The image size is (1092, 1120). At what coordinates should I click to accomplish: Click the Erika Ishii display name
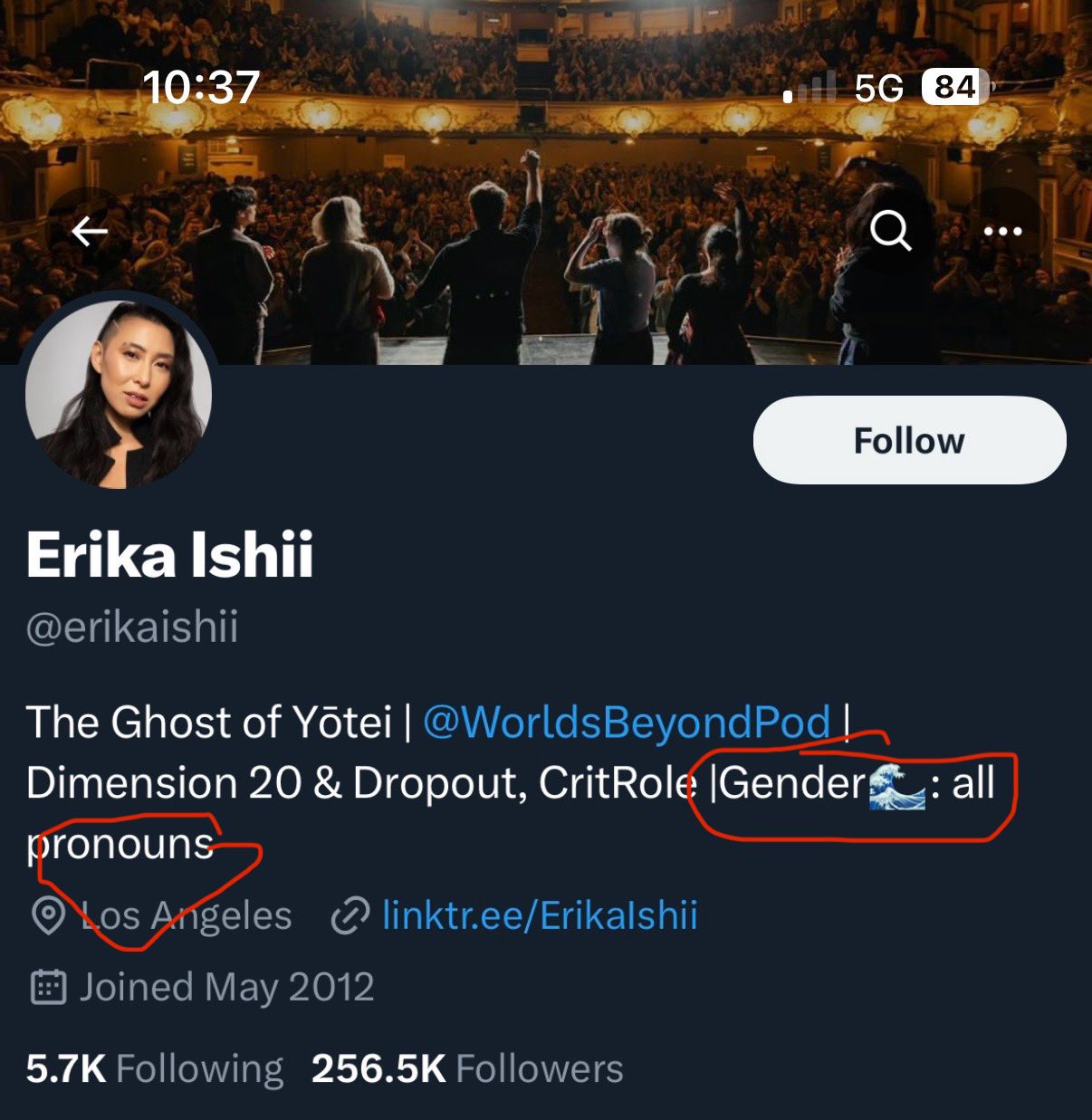pyautogui.click(x=170, y=554)
